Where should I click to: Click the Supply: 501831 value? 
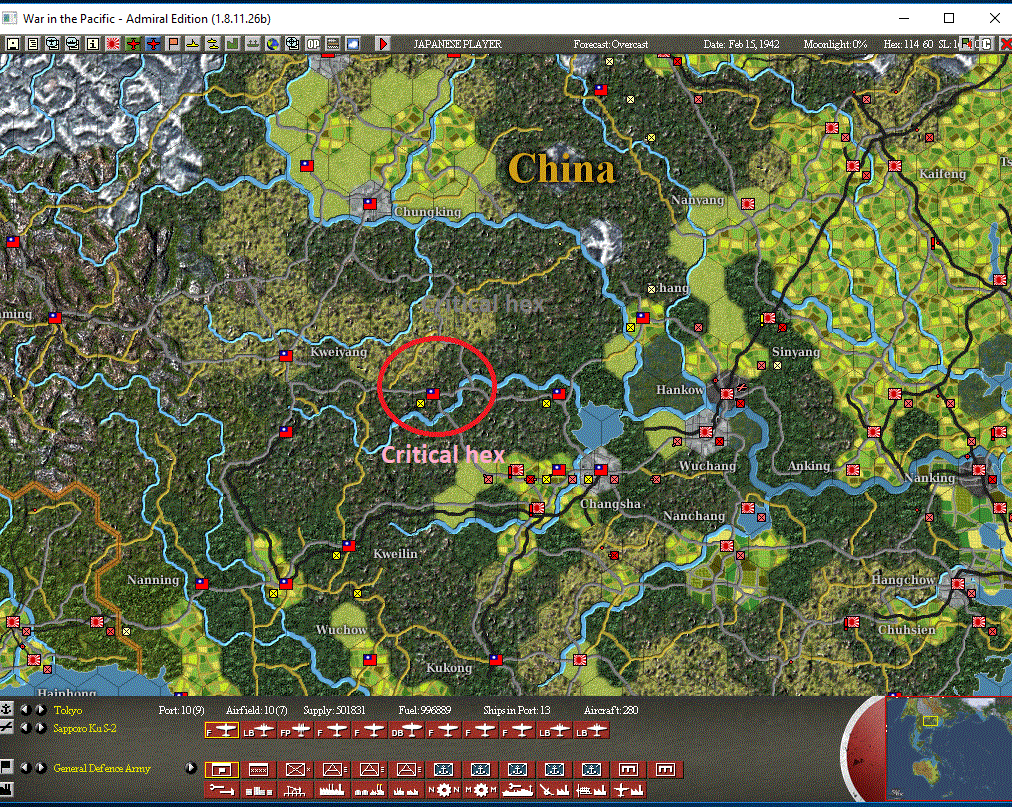point(334,710)
